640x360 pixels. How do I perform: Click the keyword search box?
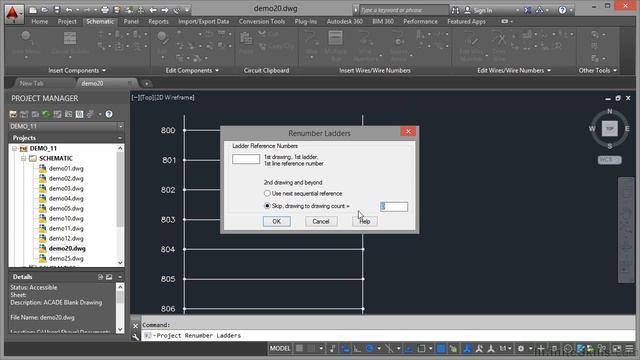404,10
